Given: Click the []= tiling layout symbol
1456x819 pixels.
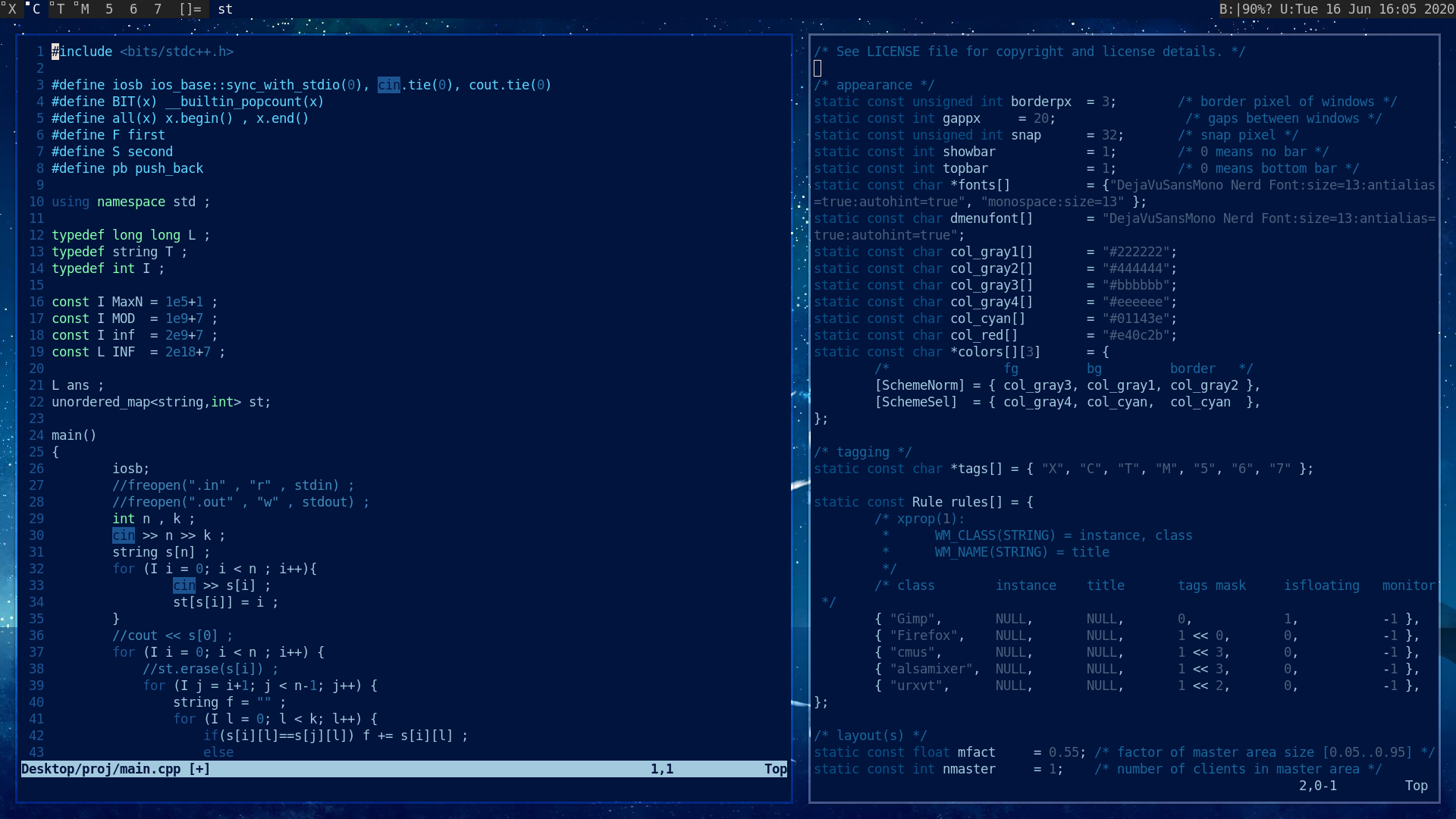Looking at the screenshot, I should tap(190, 9).
